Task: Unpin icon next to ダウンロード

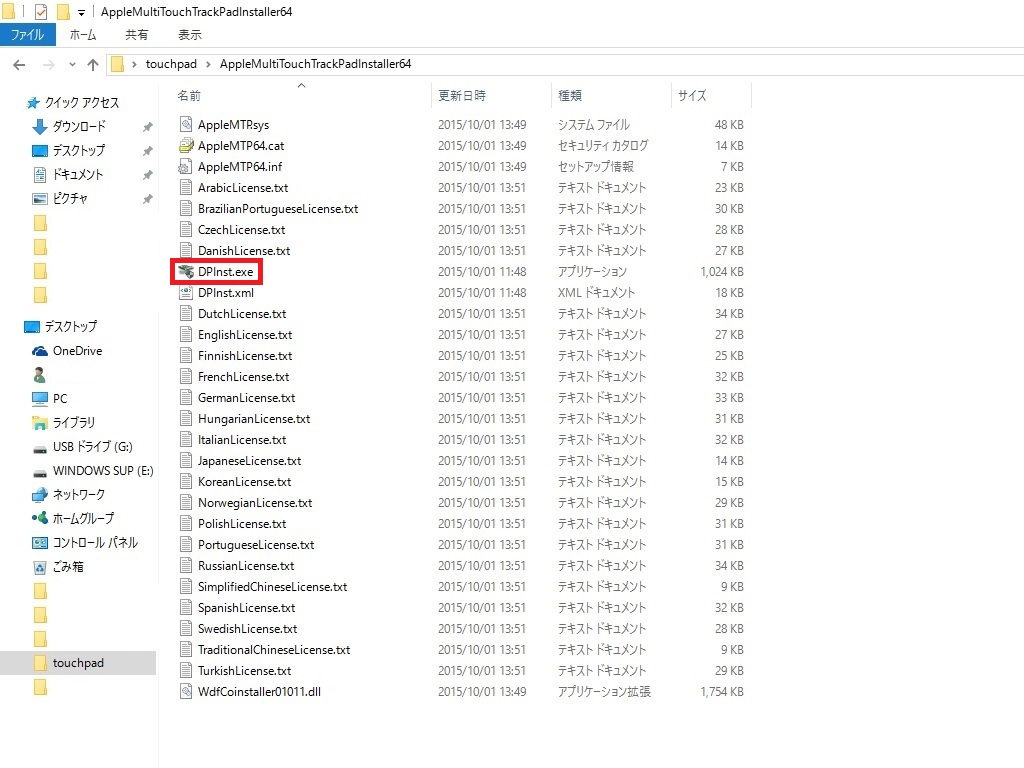Action: click(148, 127)
